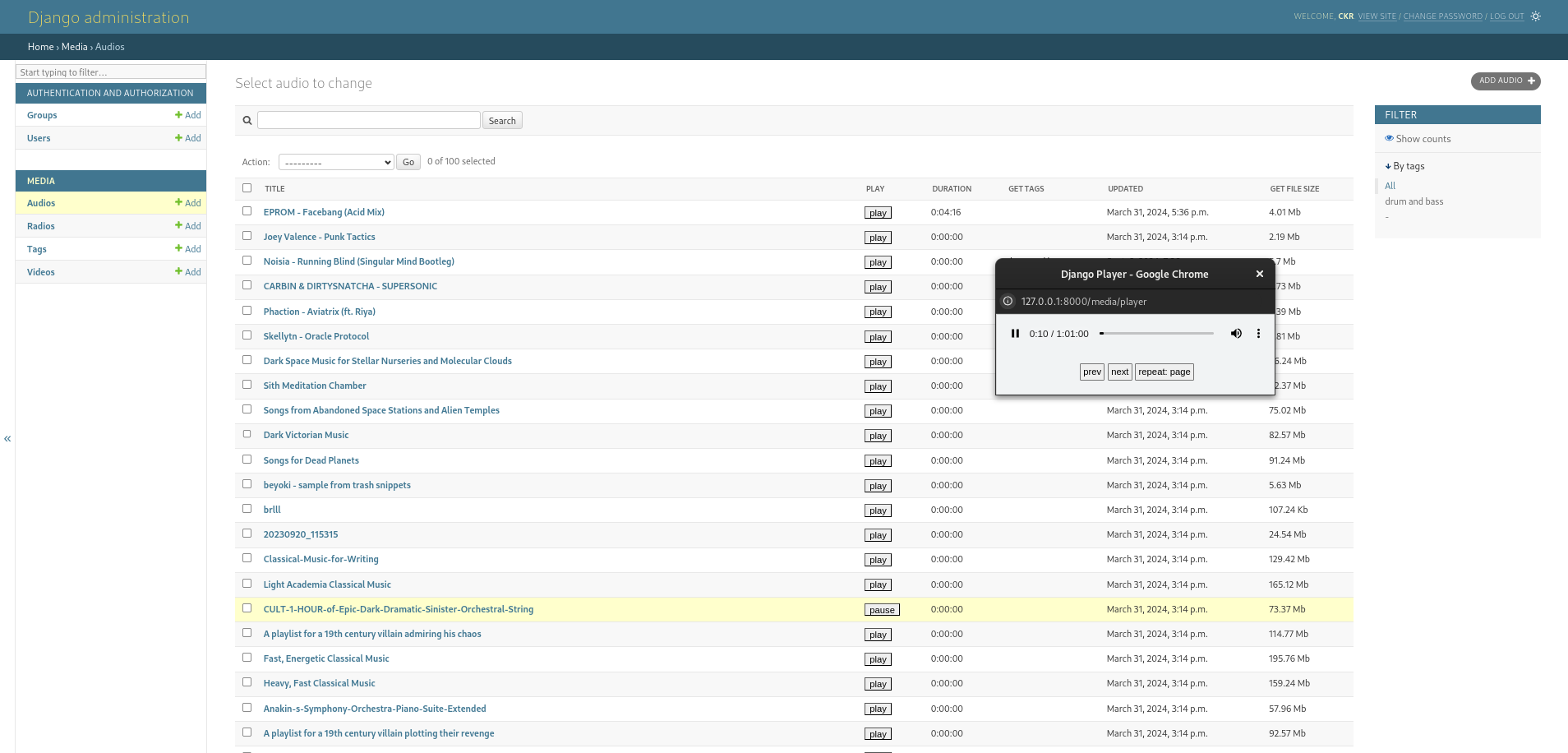Screen dimensions: 1568x753
Task: Click the Go action button
Action: [x=408, y=162]
